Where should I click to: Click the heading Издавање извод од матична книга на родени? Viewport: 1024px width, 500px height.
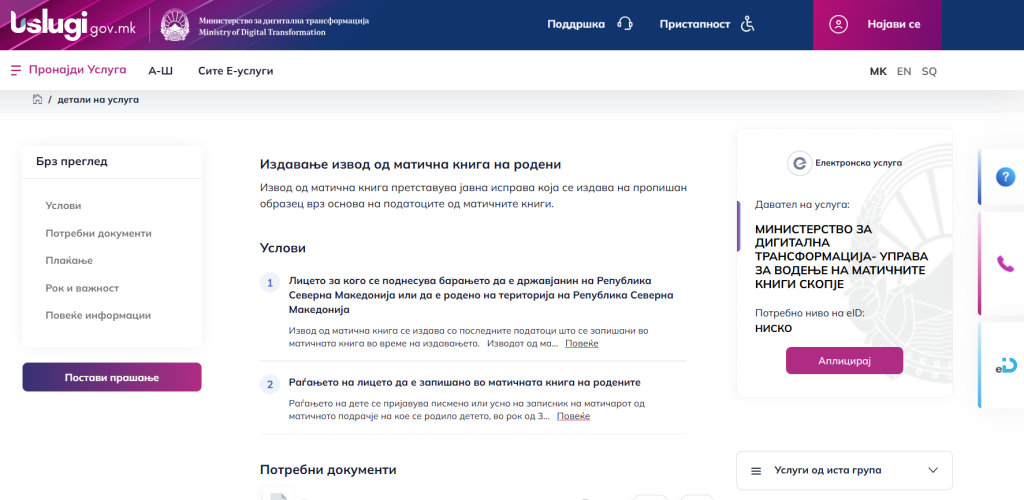[410, 164]
